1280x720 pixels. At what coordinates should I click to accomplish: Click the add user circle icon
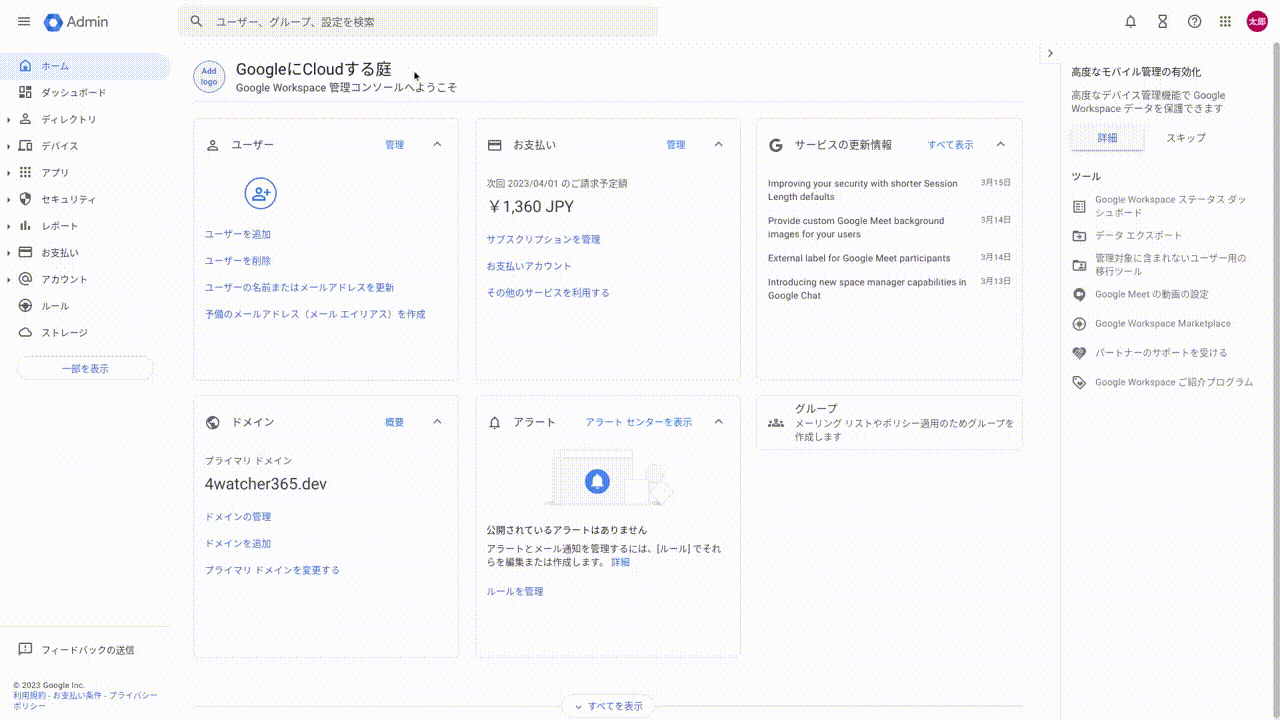[260, 194]
